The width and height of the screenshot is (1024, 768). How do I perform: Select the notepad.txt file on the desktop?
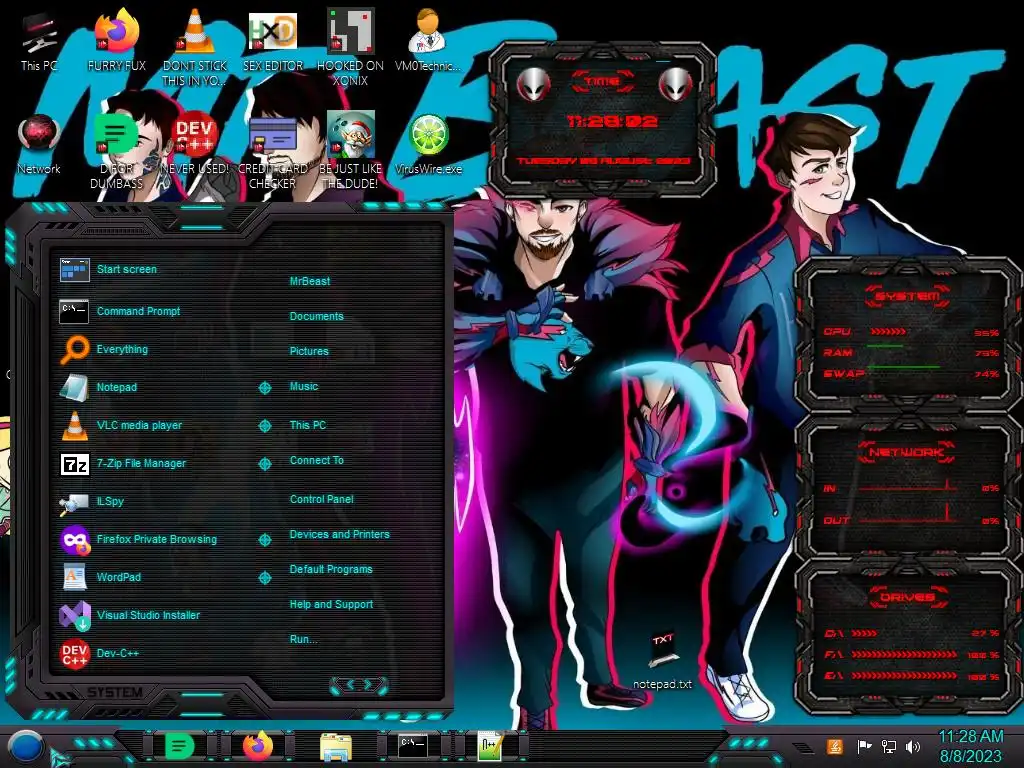(x=662, y=661)
